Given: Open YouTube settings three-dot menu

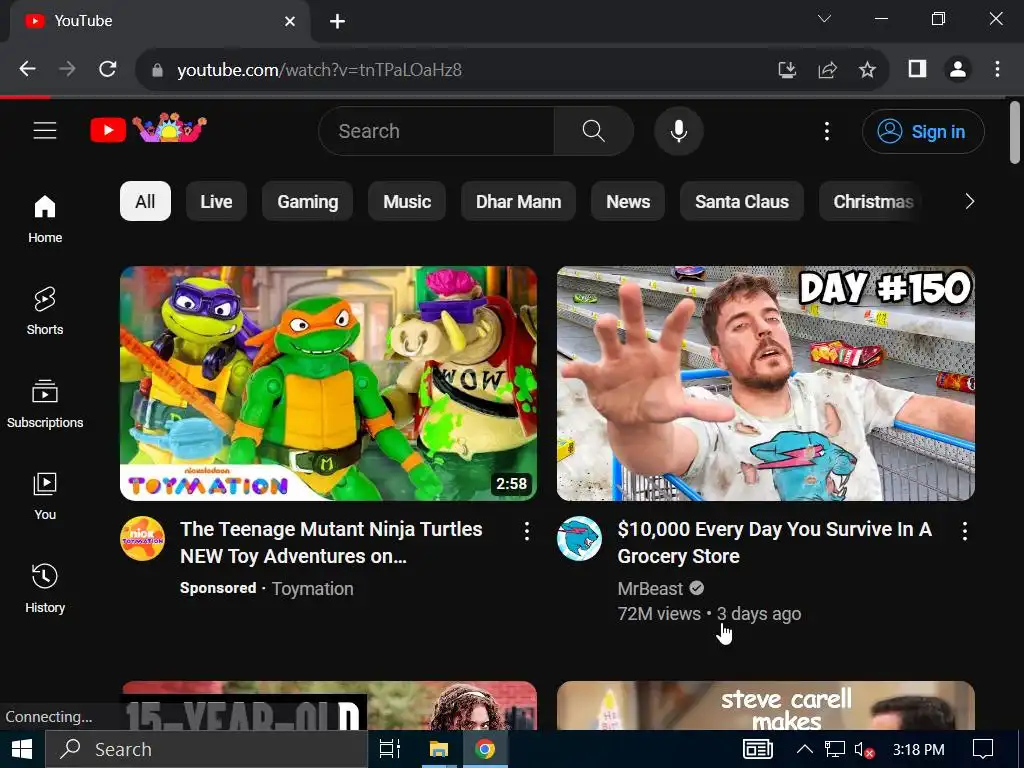Looking at the screenshot, I should click(x=827, y=131).
